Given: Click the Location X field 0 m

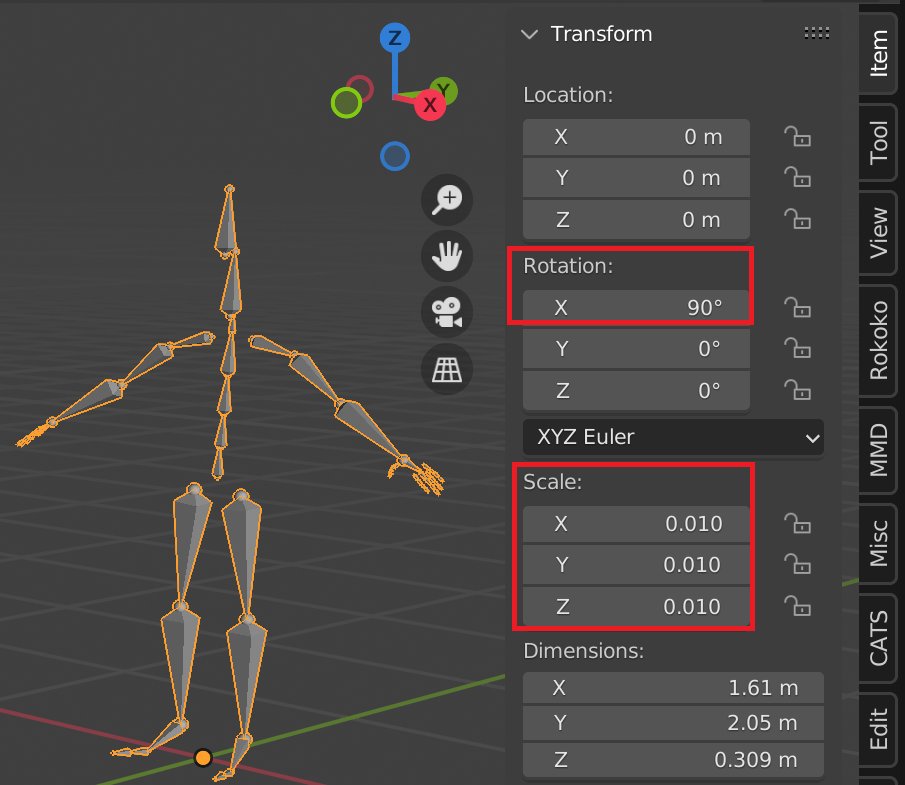Looking at the screenshot, I should (636, 137).
